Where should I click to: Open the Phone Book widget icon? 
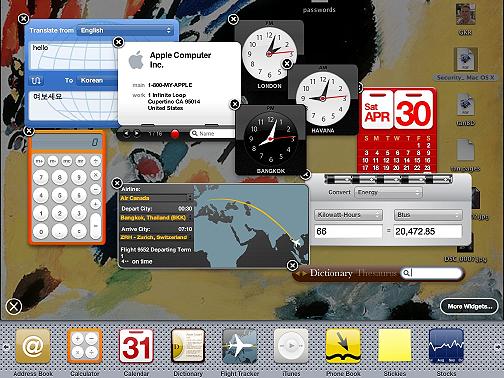[343, 347]
